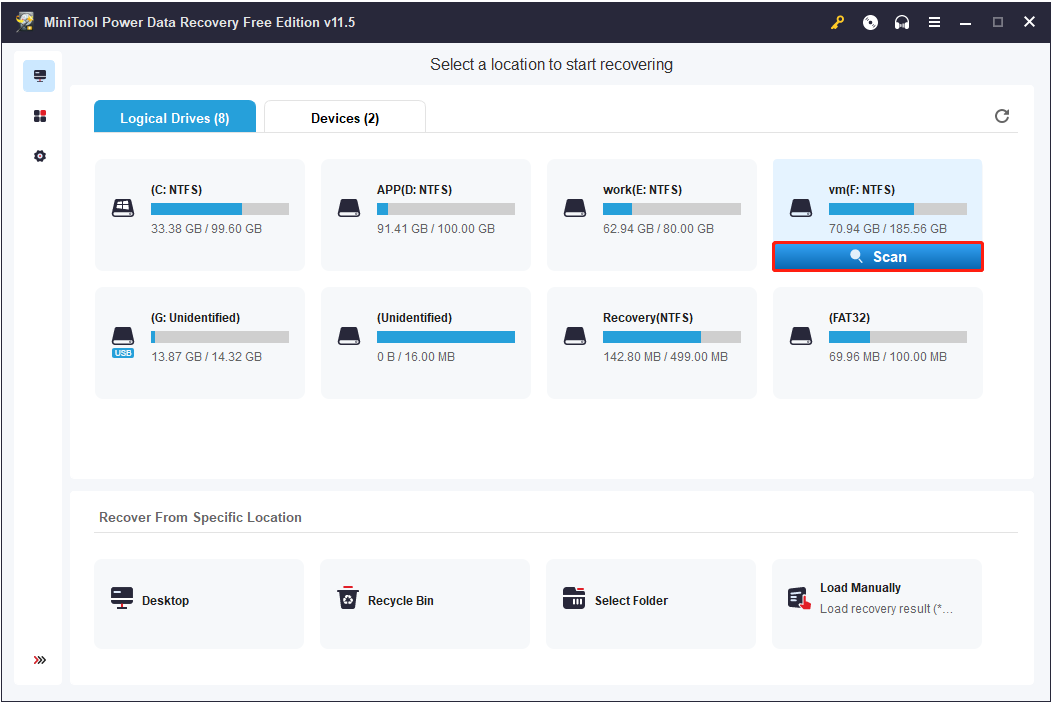Click the bootable media disc icon

pyautogui.click(x=870, y=22)
